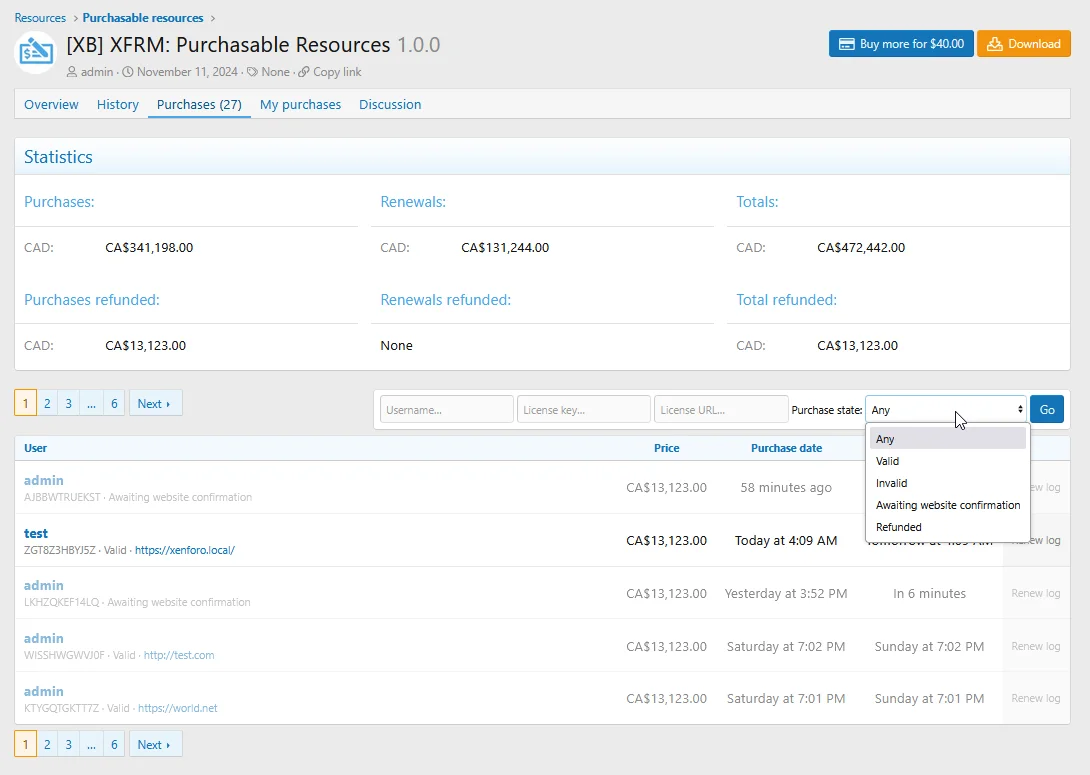This screenshot has height=775, width=1090.
Task: Open the Purchase state dropdown
Action: [x=945, y=409]
